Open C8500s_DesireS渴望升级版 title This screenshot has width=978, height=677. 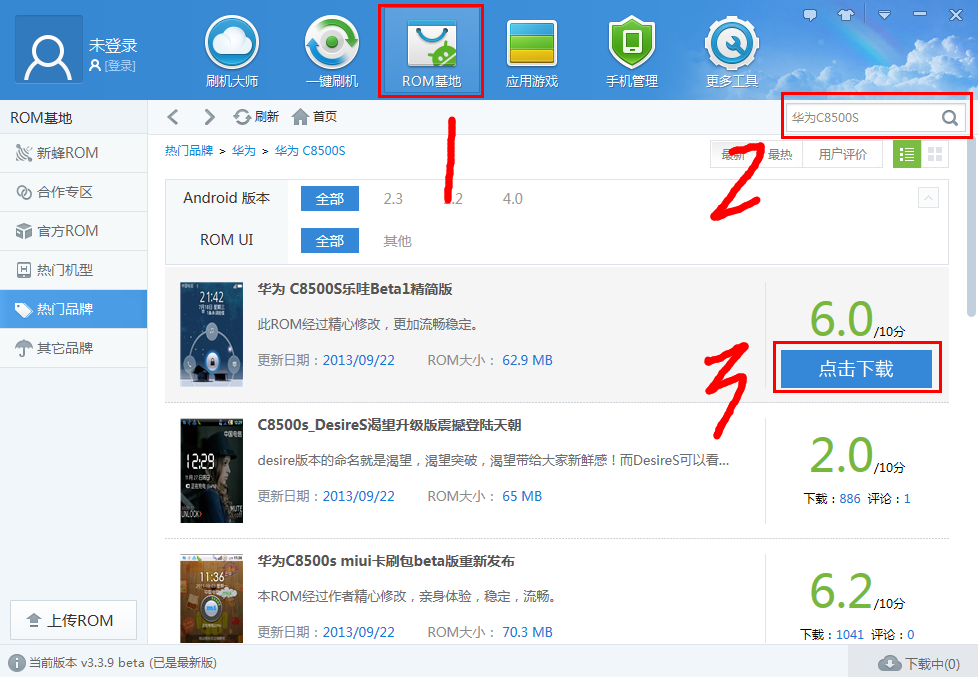pos(389,425)
